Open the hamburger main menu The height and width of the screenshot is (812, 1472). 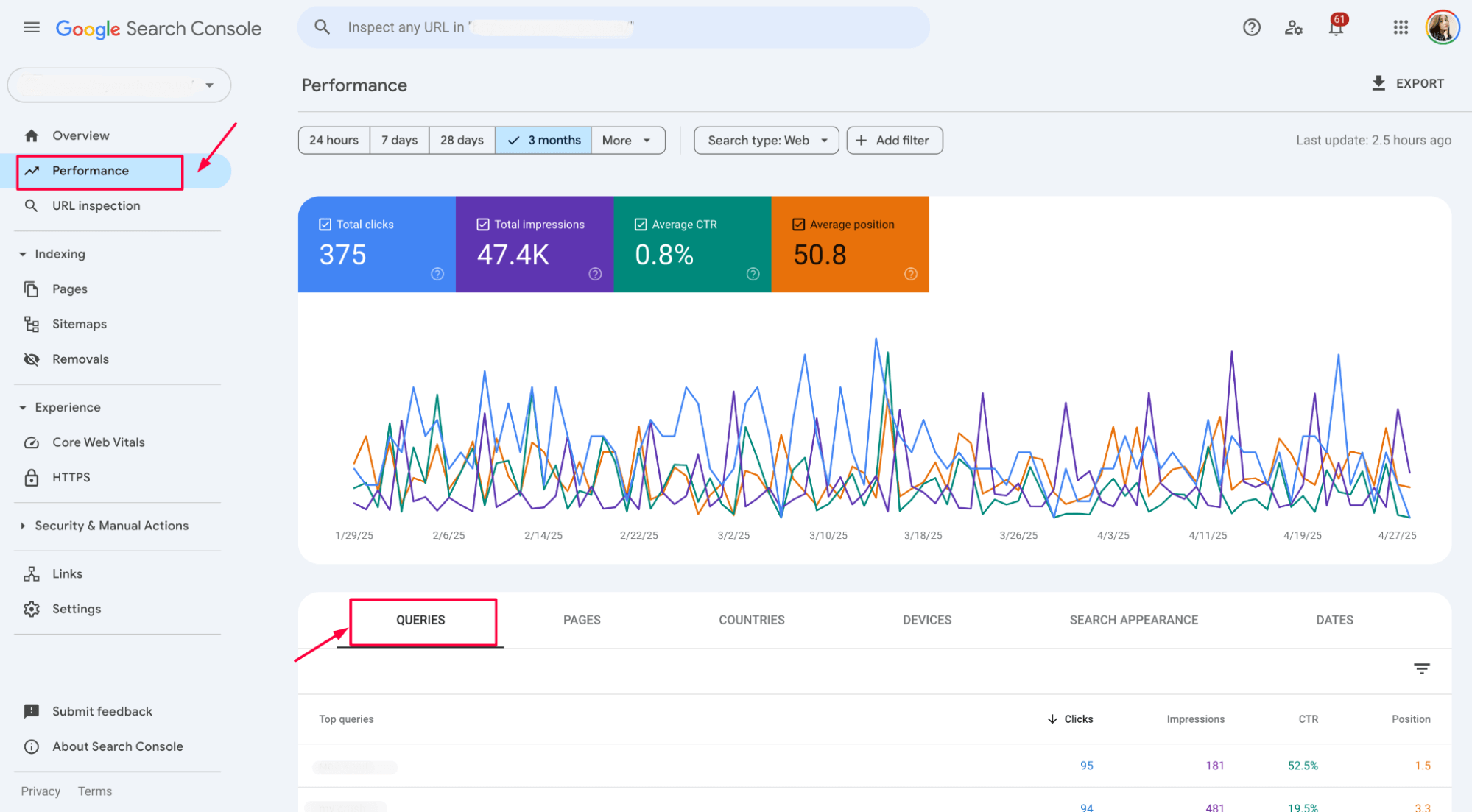[x=32, y=28]
